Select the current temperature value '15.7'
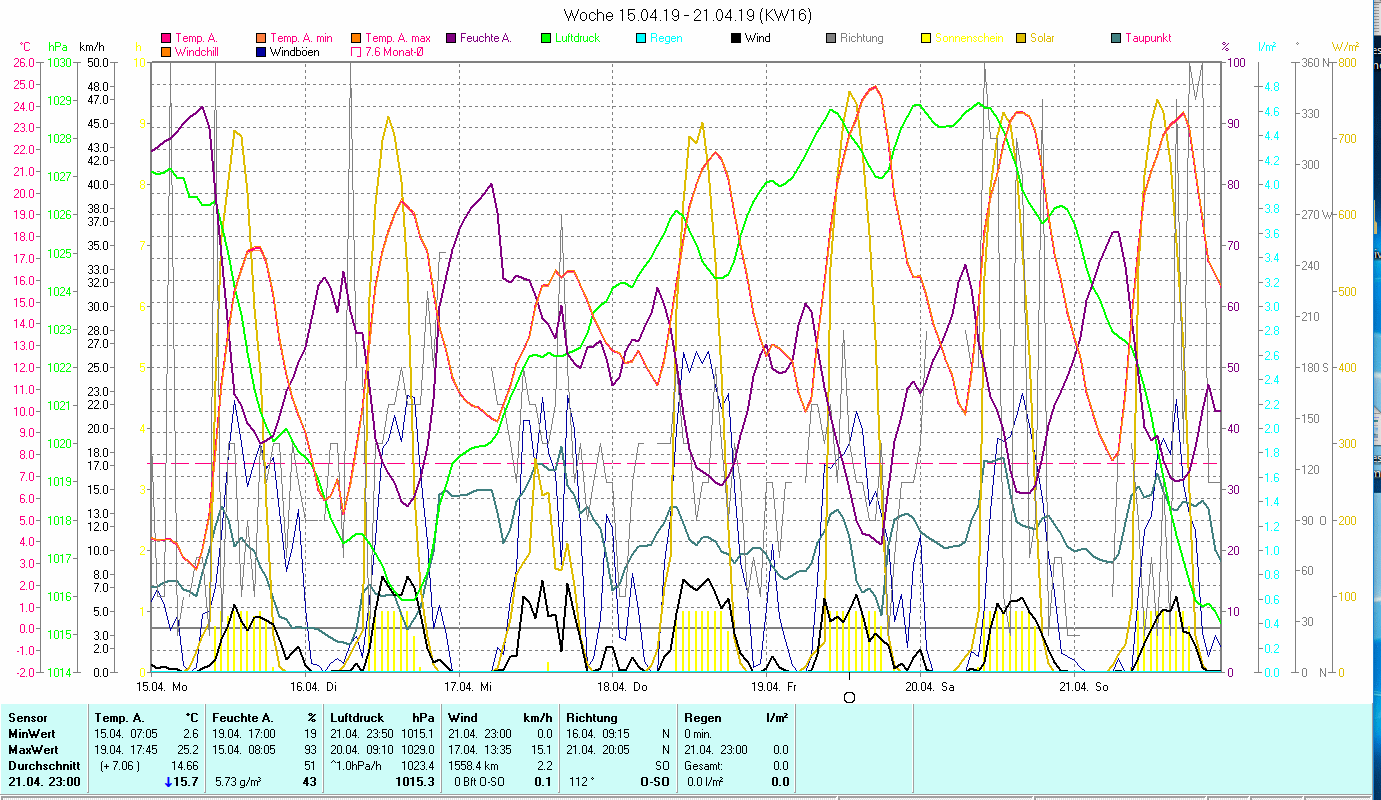This screenshot has height=800, width=1381. 186,782
